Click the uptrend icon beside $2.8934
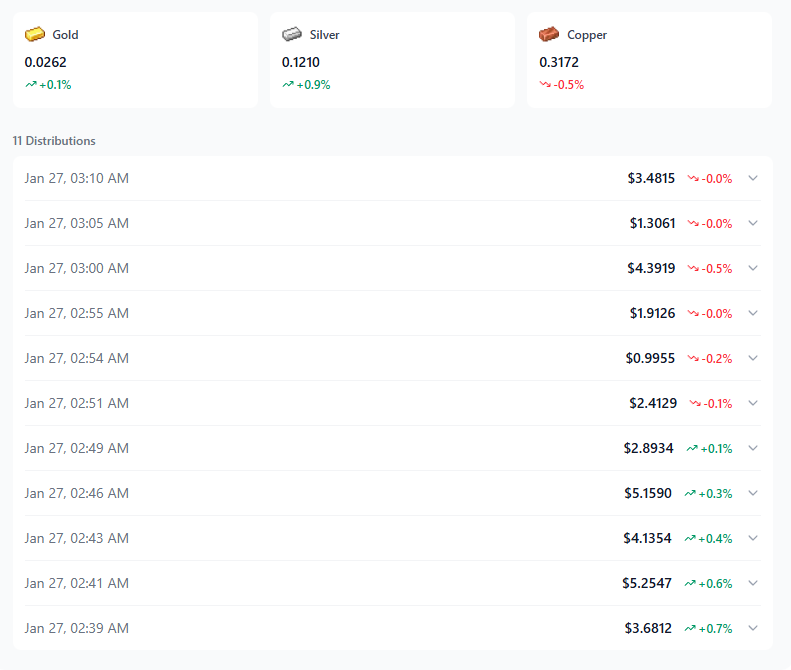791x670 pixels. (692, 448)
